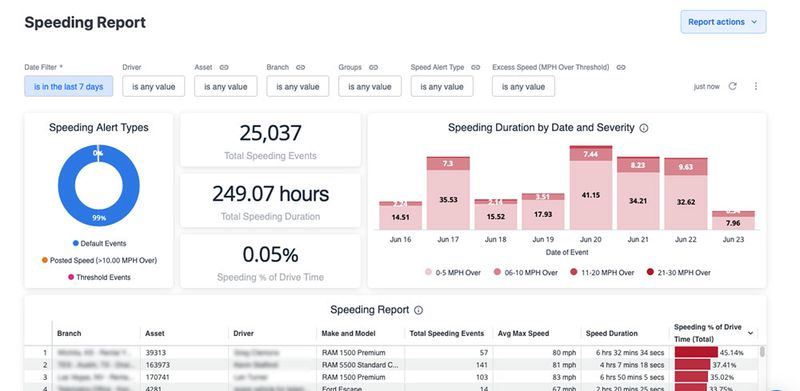Open the Driver filter 'is any value' button
Screen dimensions: 800x391
click(154, 86)
